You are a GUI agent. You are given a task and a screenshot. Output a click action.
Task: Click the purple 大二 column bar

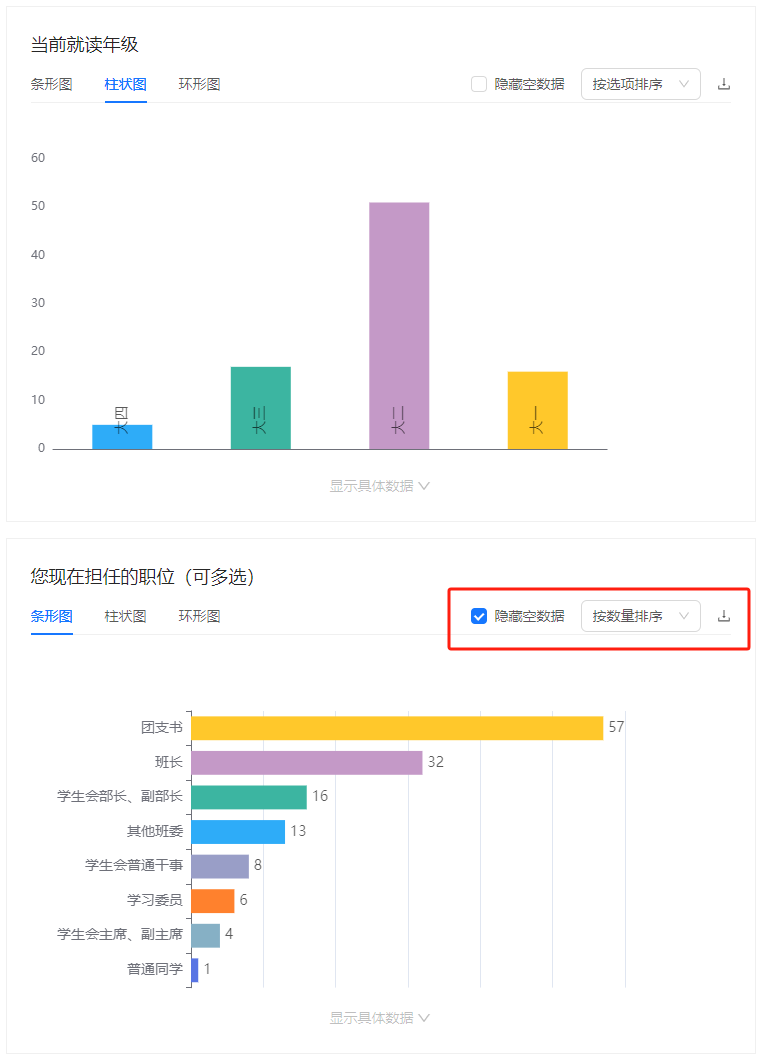(399, 326)
